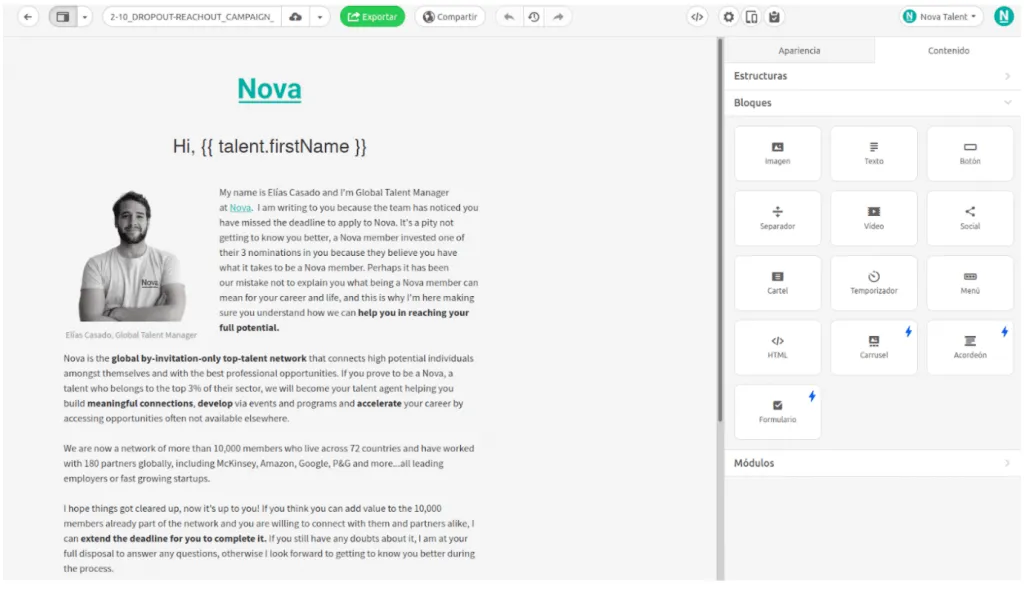Select the Social block
The image size is (1024, 589).
click(970, 218)
